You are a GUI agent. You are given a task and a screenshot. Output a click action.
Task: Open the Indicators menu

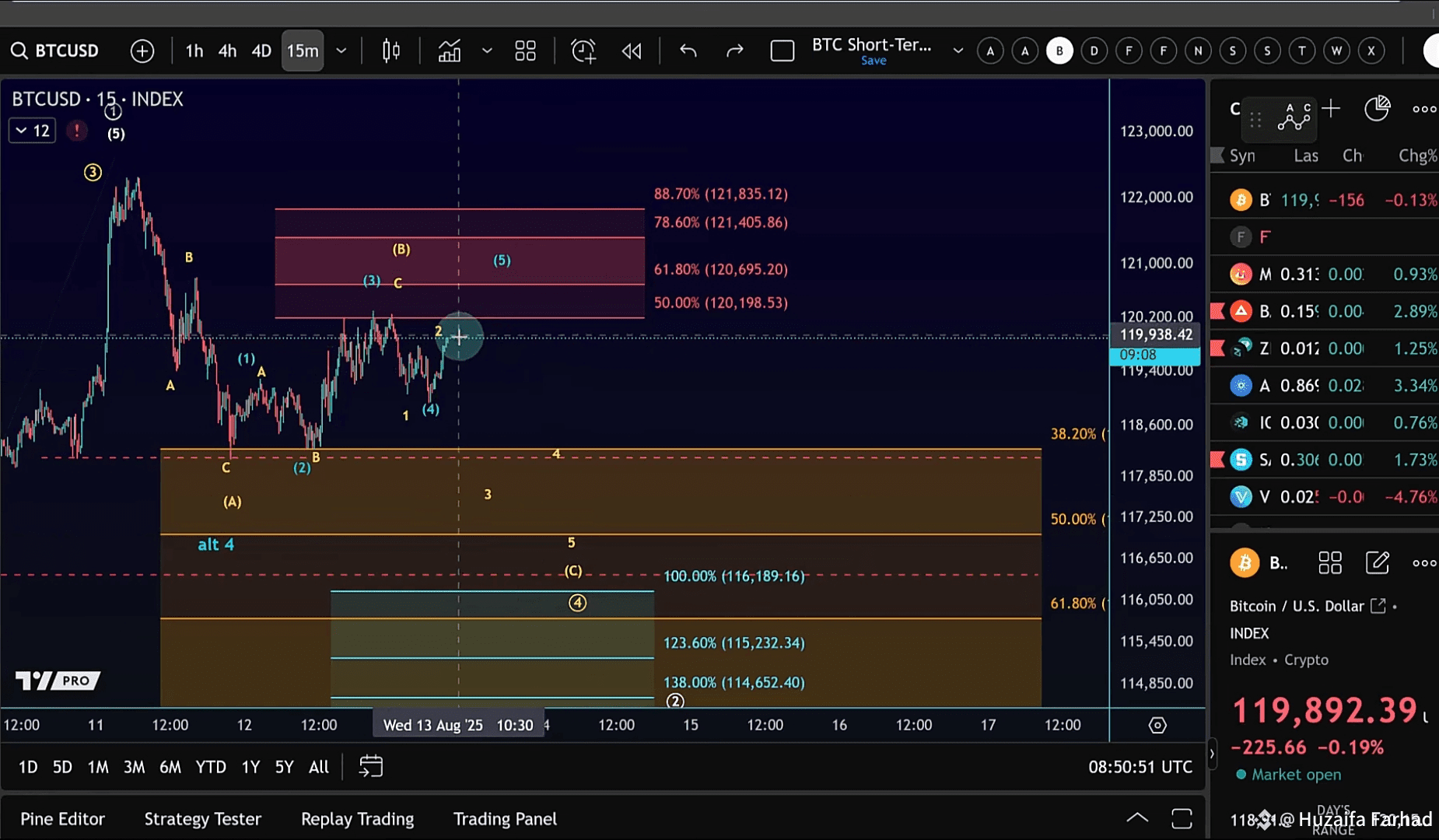(x=450, y=51)
